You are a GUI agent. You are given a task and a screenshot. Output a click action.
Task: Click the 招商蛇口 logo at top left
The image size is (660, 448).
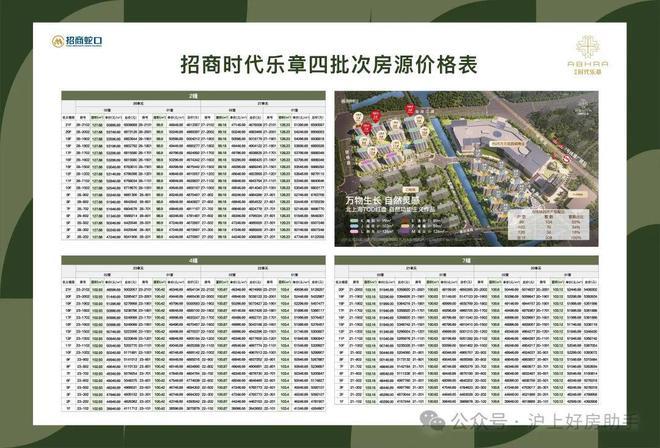pyautogui.click(x=76, y=41)
